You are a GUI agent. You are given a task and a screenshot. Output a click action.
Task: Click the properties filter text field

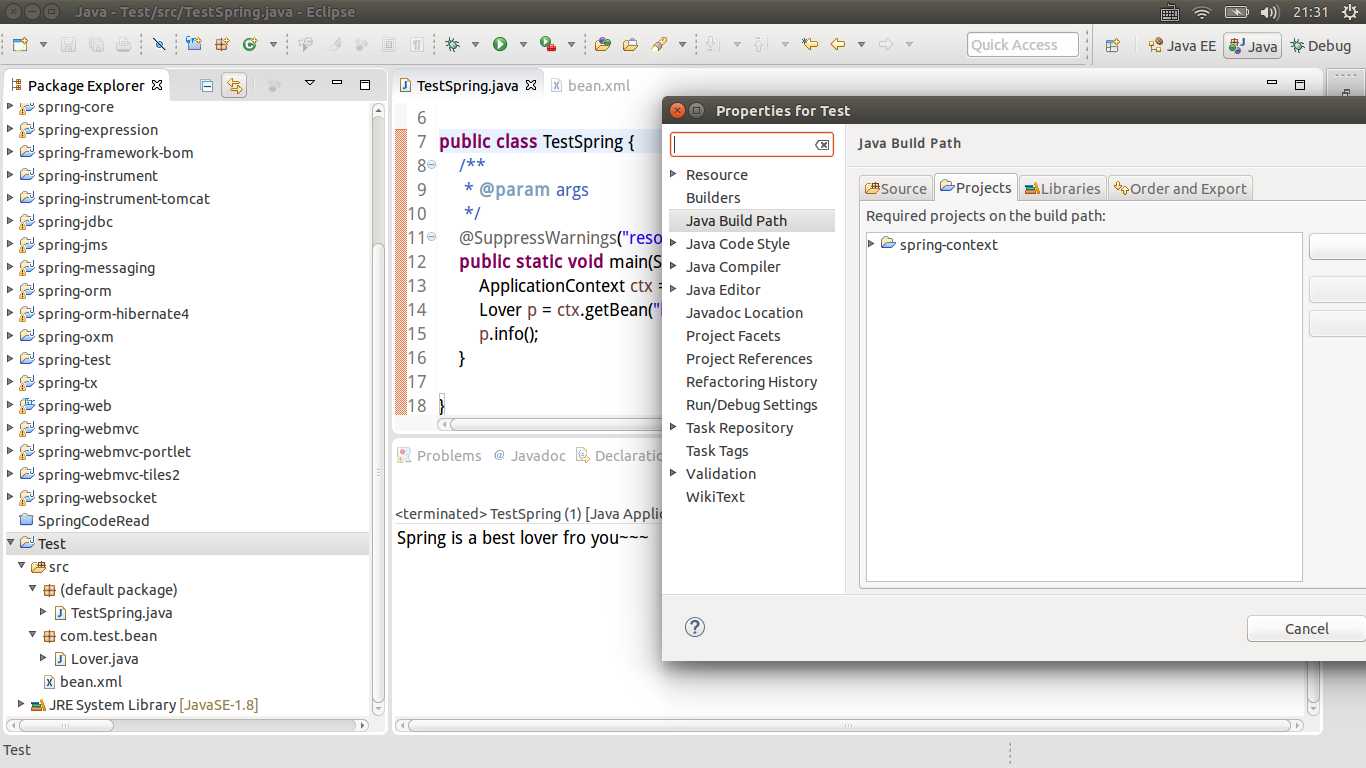(742, 145)
